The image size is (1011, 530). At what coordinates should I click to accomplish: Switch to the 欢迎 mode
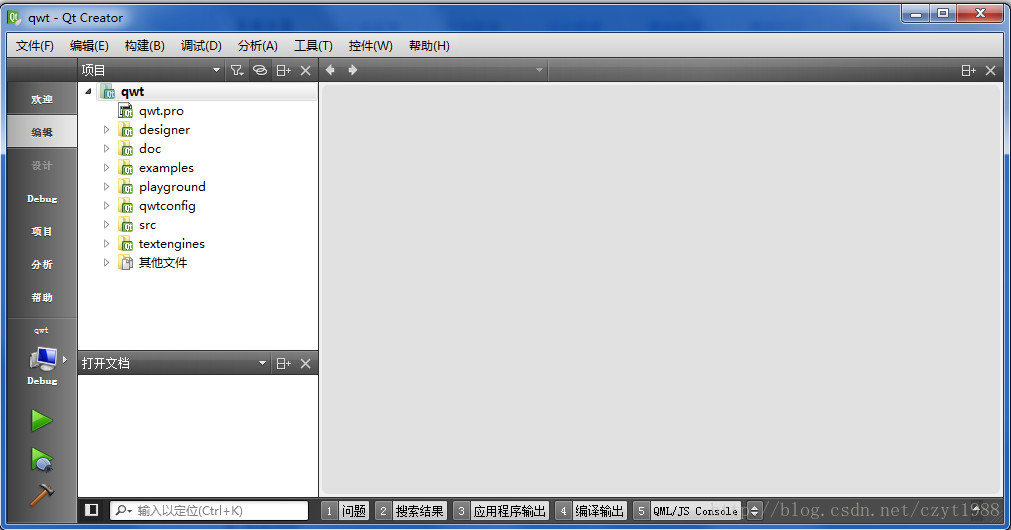[42, 99]
